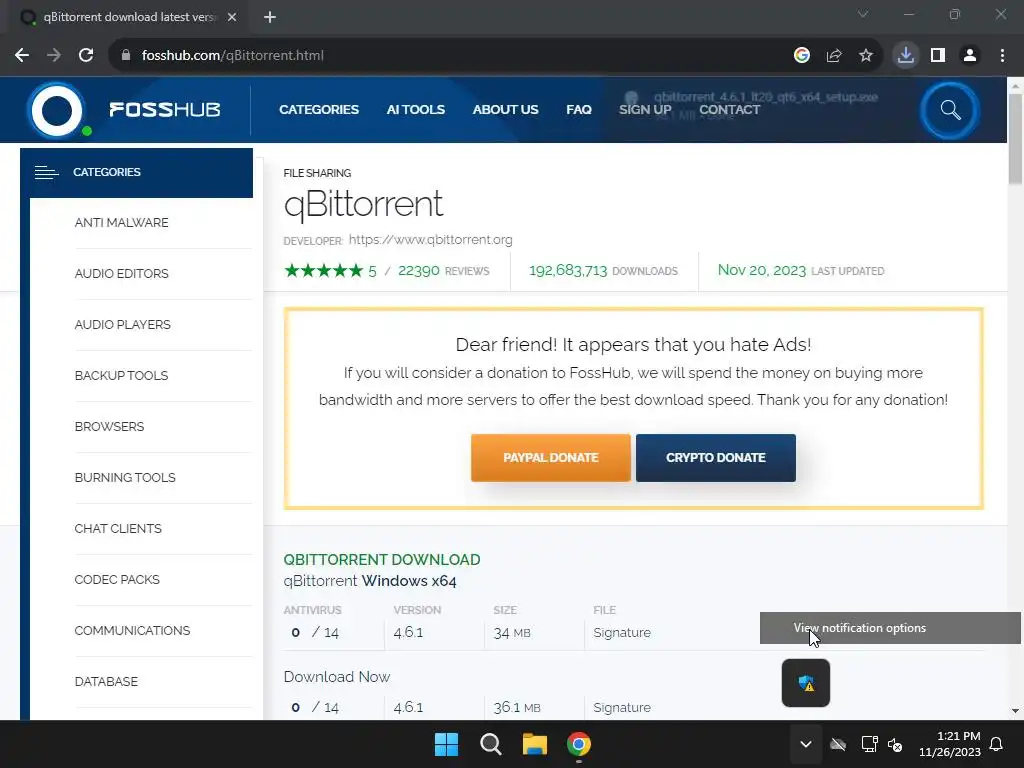Click View notification options tooltip
The height and width of the screenshot is (768, 1024).
pos(890,628)
